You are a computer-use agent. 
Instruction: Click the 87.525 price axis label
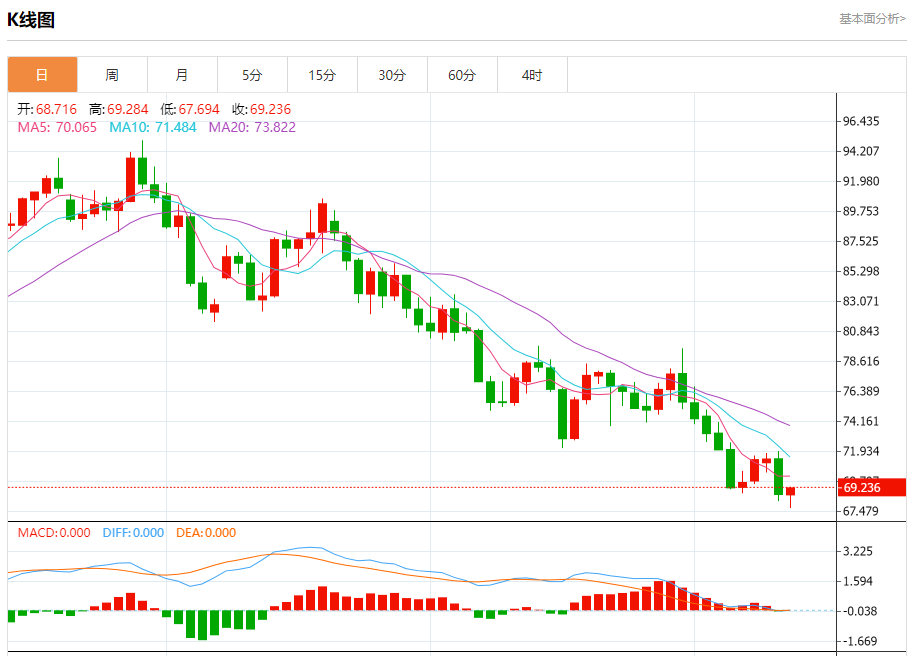tap(861, 241)
